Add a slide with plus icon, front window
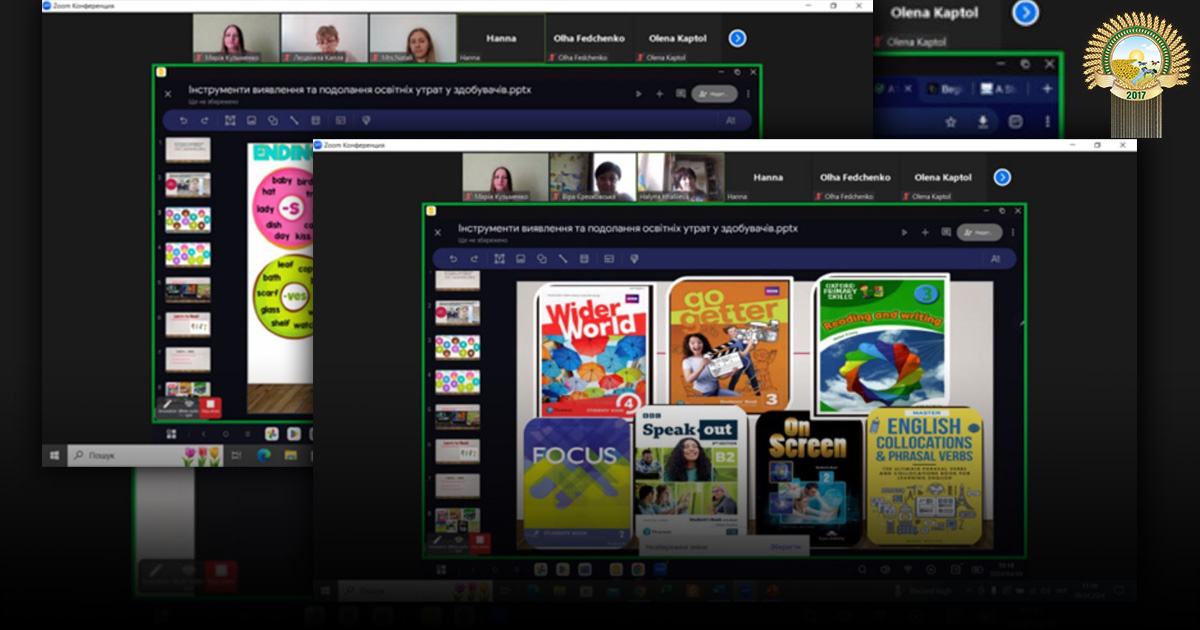 [926, 232]
